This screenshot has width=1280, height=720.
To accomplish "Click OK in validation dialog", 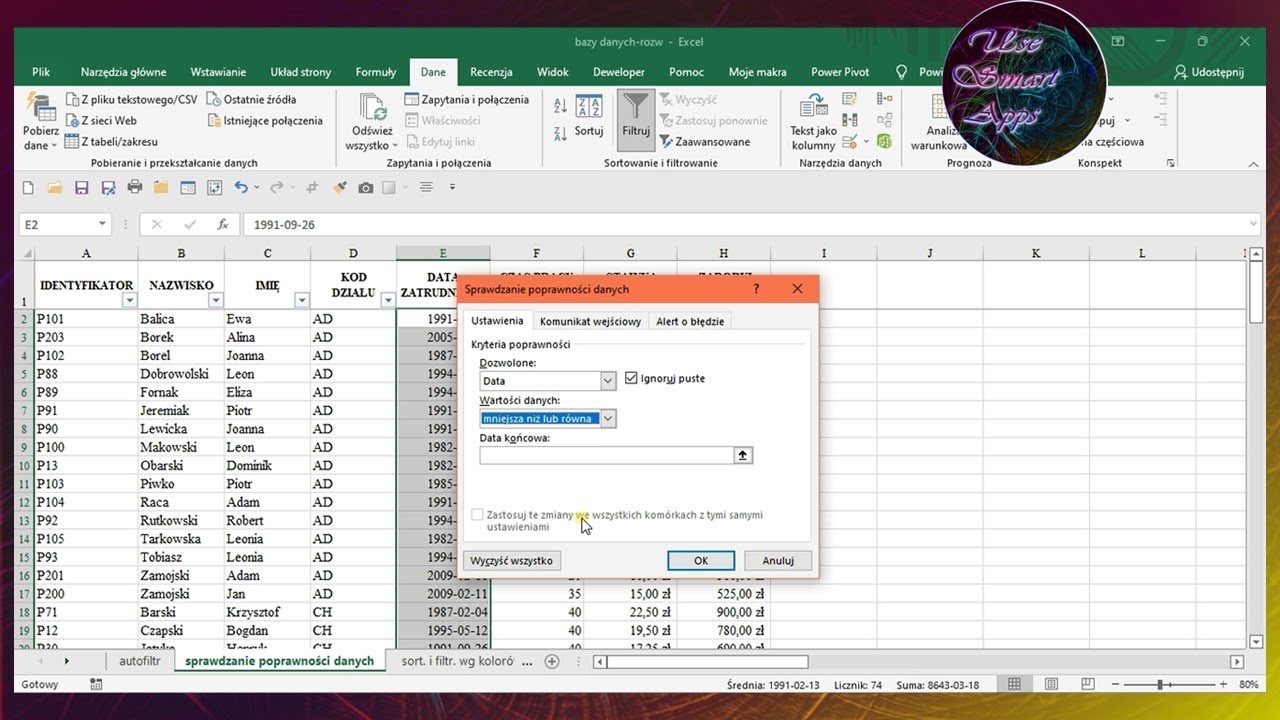I will pos(701,561).
